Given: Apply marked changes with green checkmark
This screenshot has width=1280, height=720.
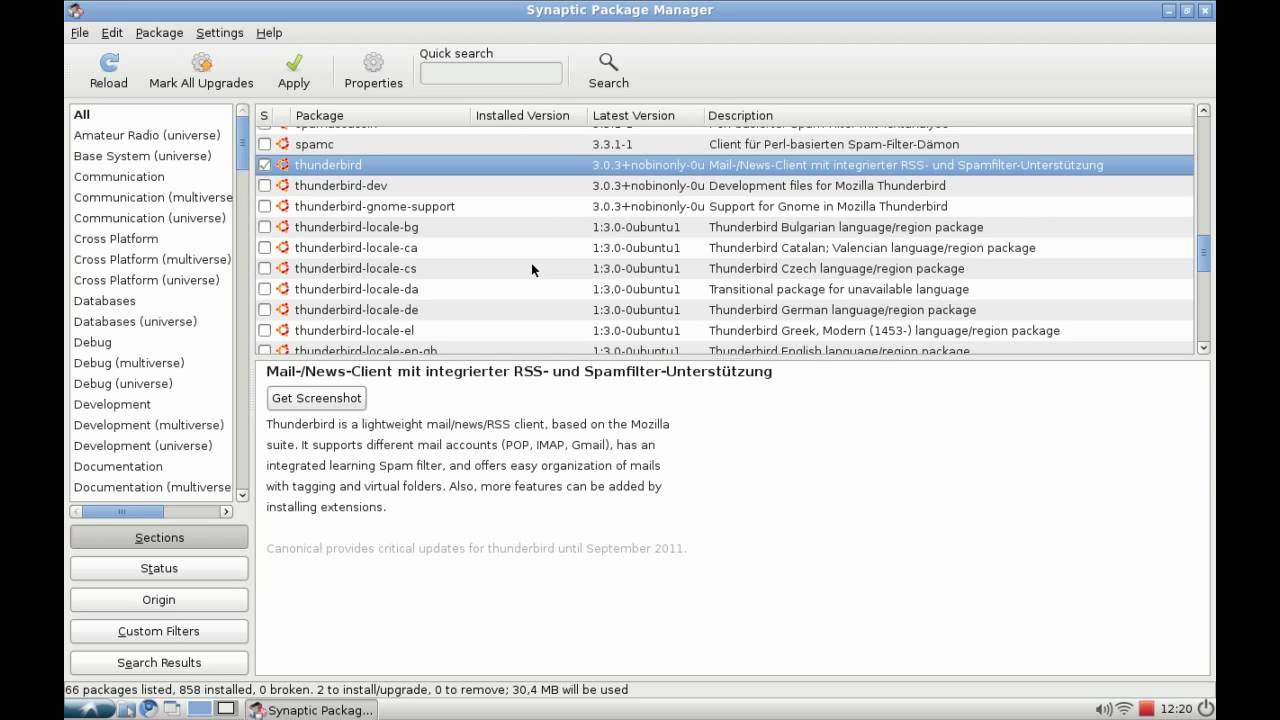Looking at the screenshot, I should (294, 63).
